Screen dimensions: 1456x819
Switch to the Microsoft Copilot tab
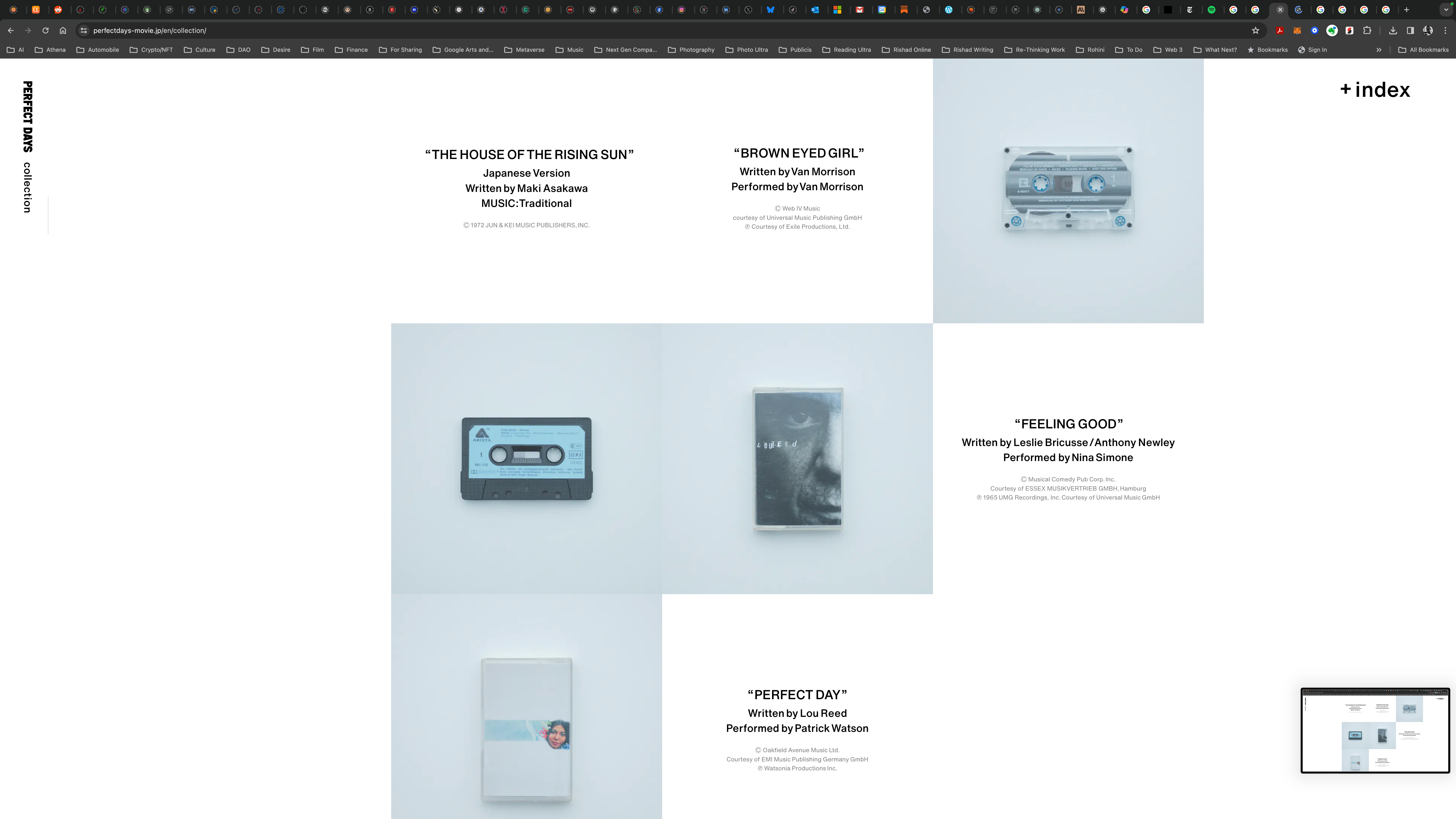(x=1124, y=10)
